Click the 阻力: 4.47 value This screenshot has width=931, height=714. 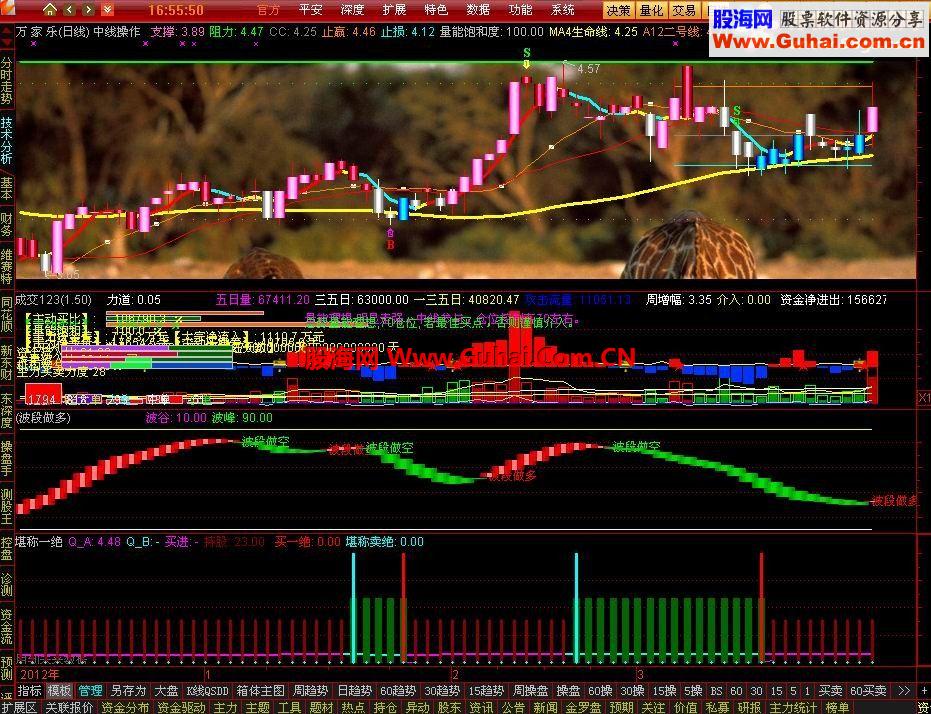pyautogui.click(x=236, y=31)
